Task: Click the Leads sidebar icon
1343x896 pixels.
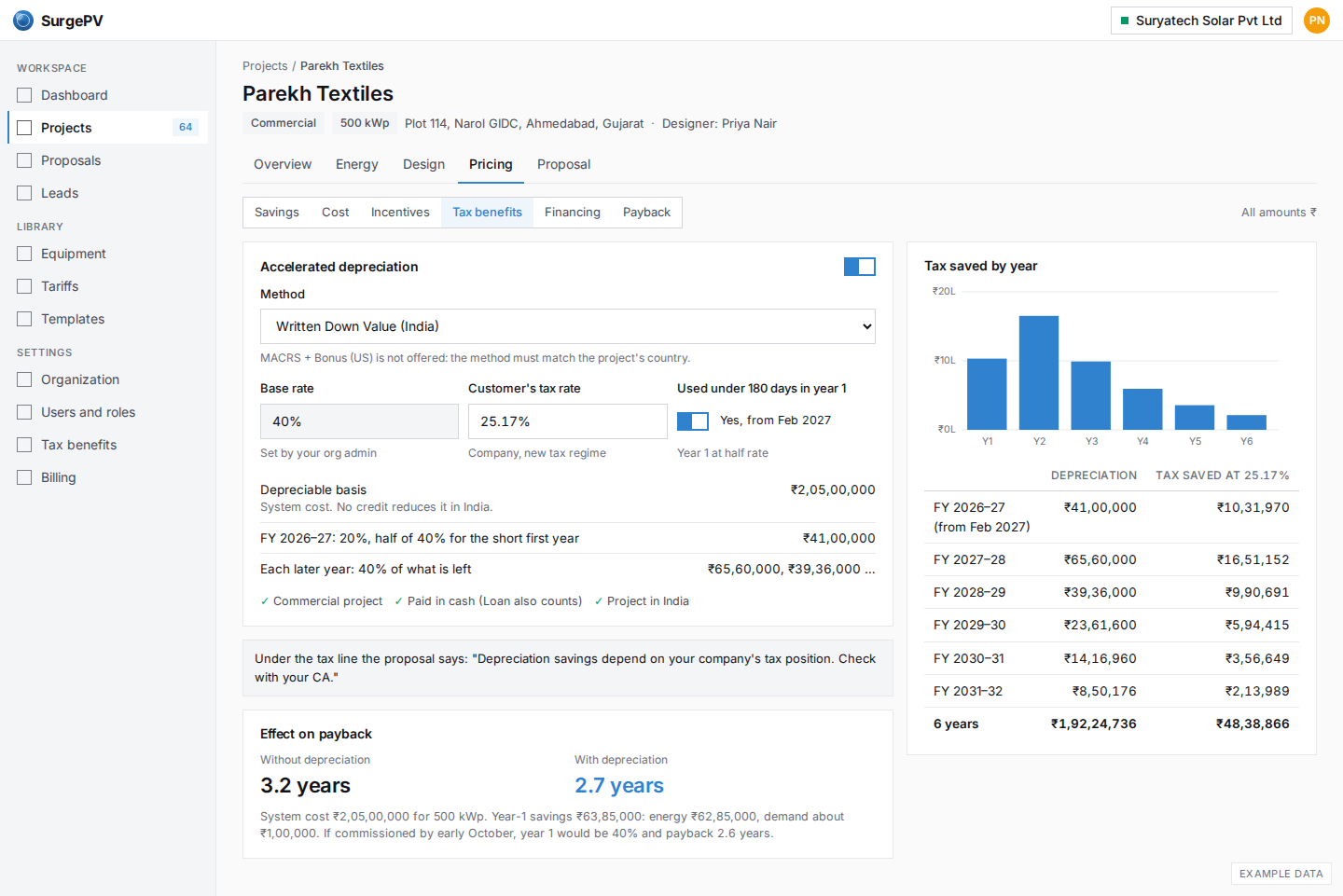Action: [24, 193]
